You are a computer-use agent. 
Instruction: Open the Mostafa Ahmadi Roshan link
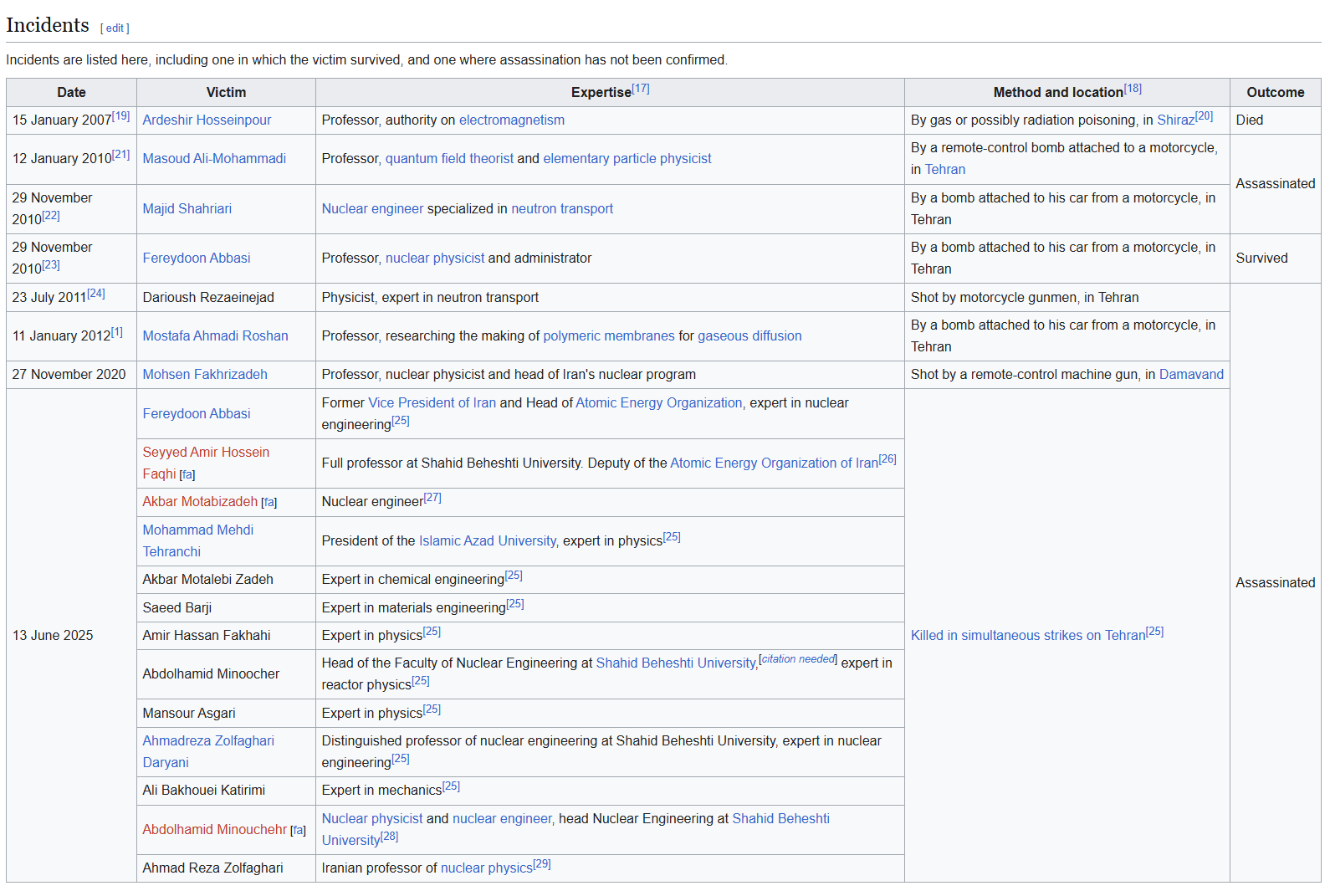click(215, 336)
